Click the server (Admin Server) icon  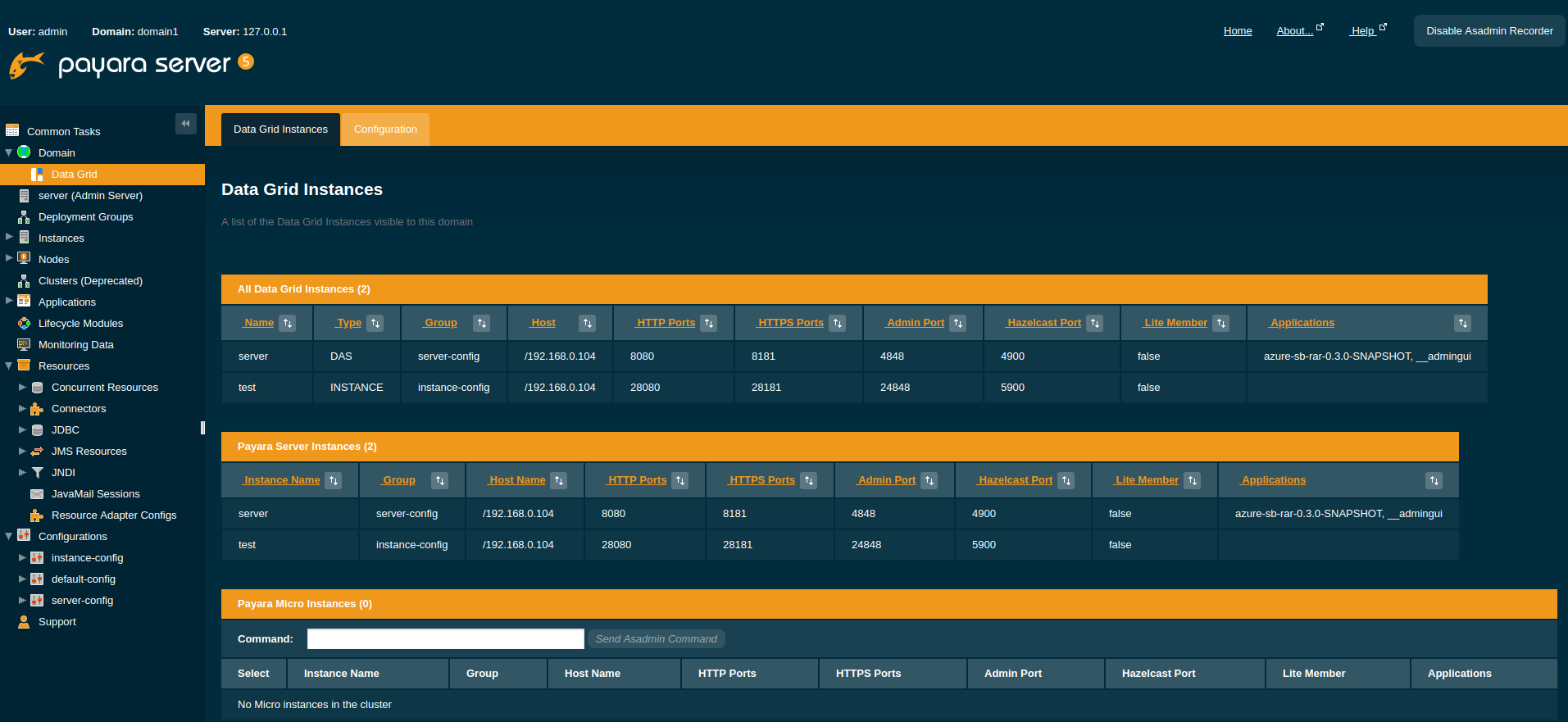(x=24, y=195)
